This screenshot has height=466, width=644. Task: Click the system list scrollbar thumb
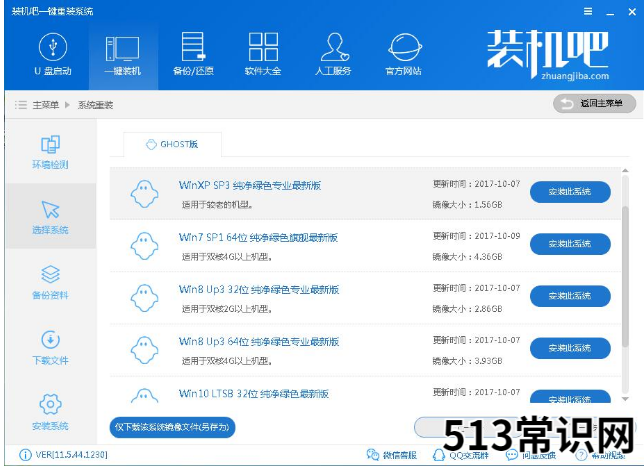click(x=625, y=277)
